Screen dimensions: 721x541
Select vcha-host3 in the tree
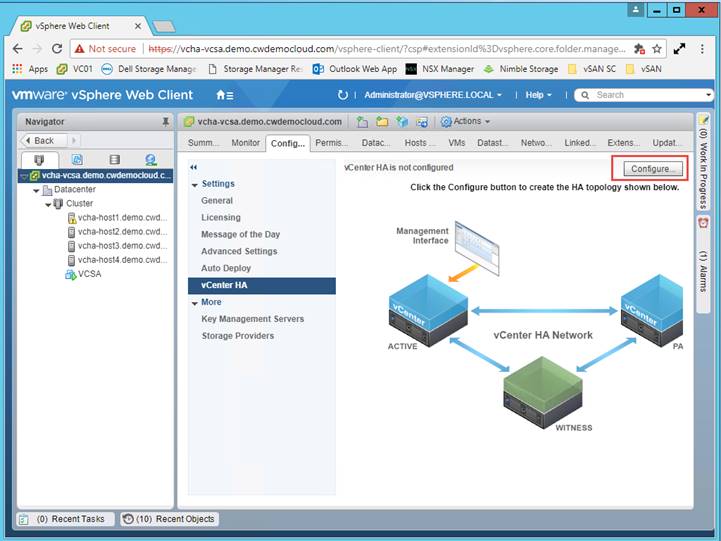117,246
